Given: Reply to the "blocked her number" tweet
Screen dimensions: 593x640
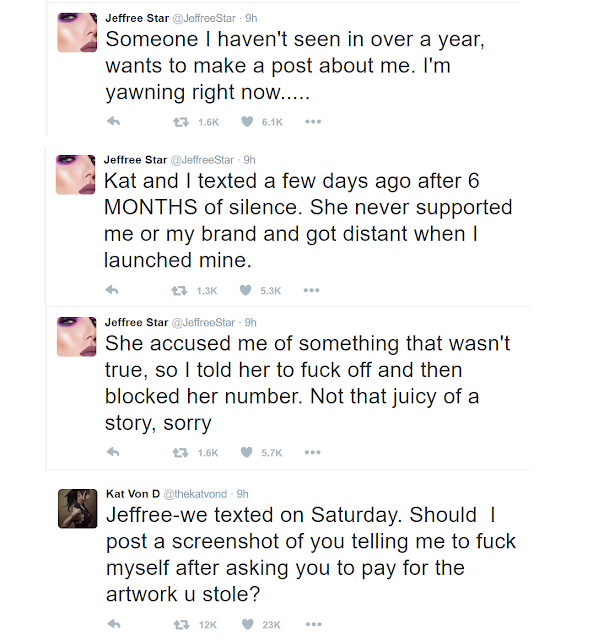Looking at the screenshot, I should coord(113,452).
